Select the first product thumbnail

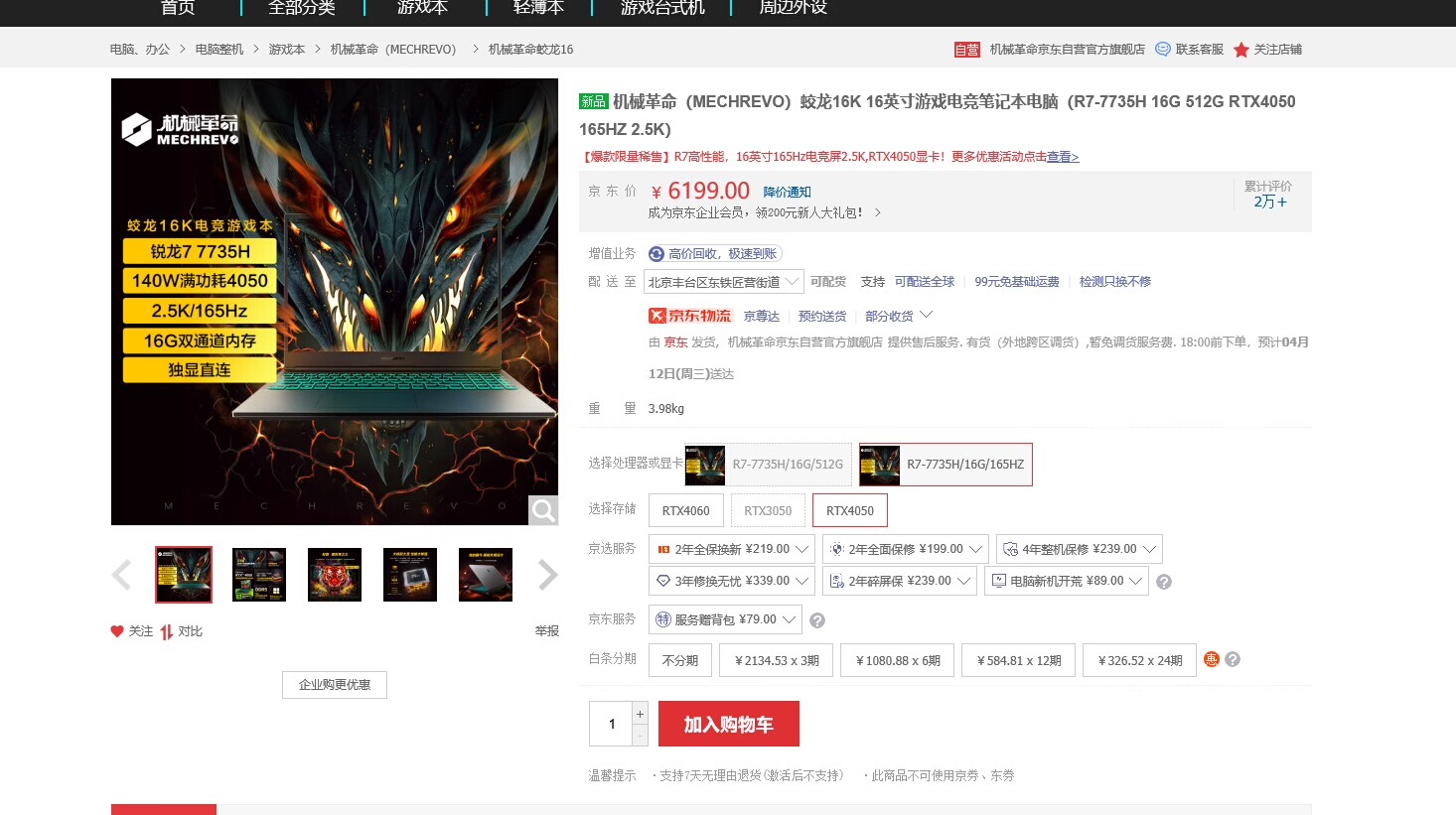[184, 575]
